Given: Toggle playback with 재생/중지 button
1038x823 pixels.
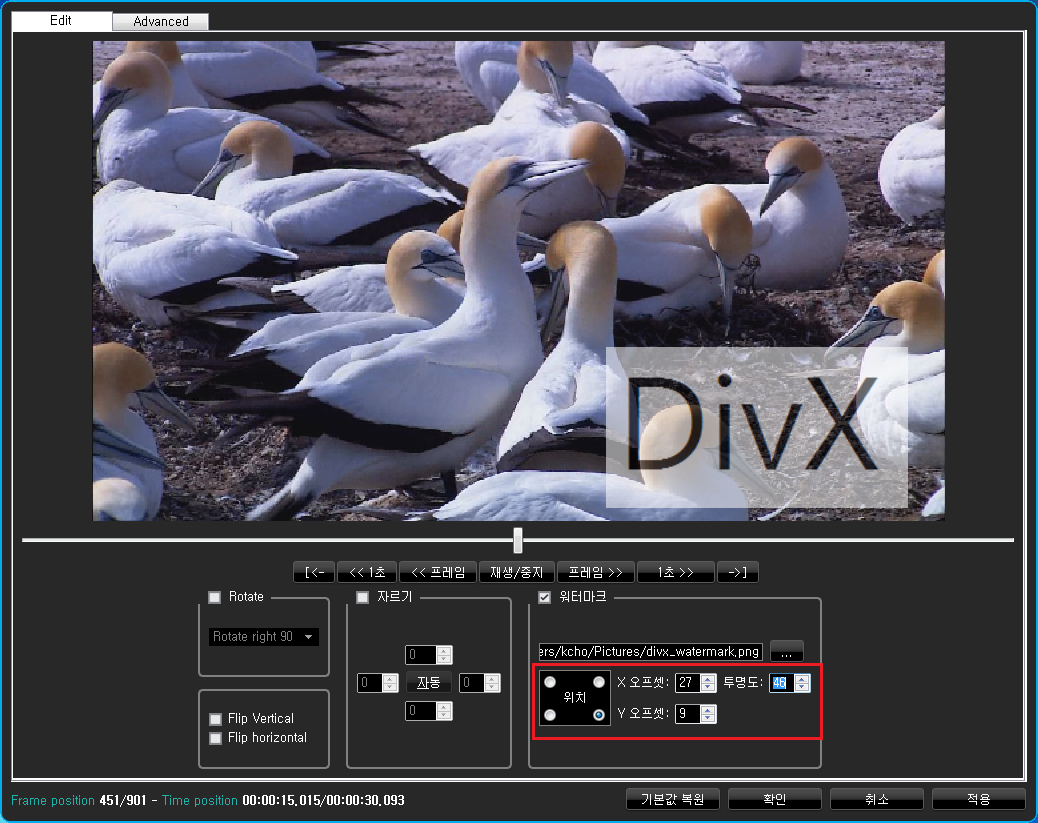Looking at the screenshot, I should [x=516, y=572].
